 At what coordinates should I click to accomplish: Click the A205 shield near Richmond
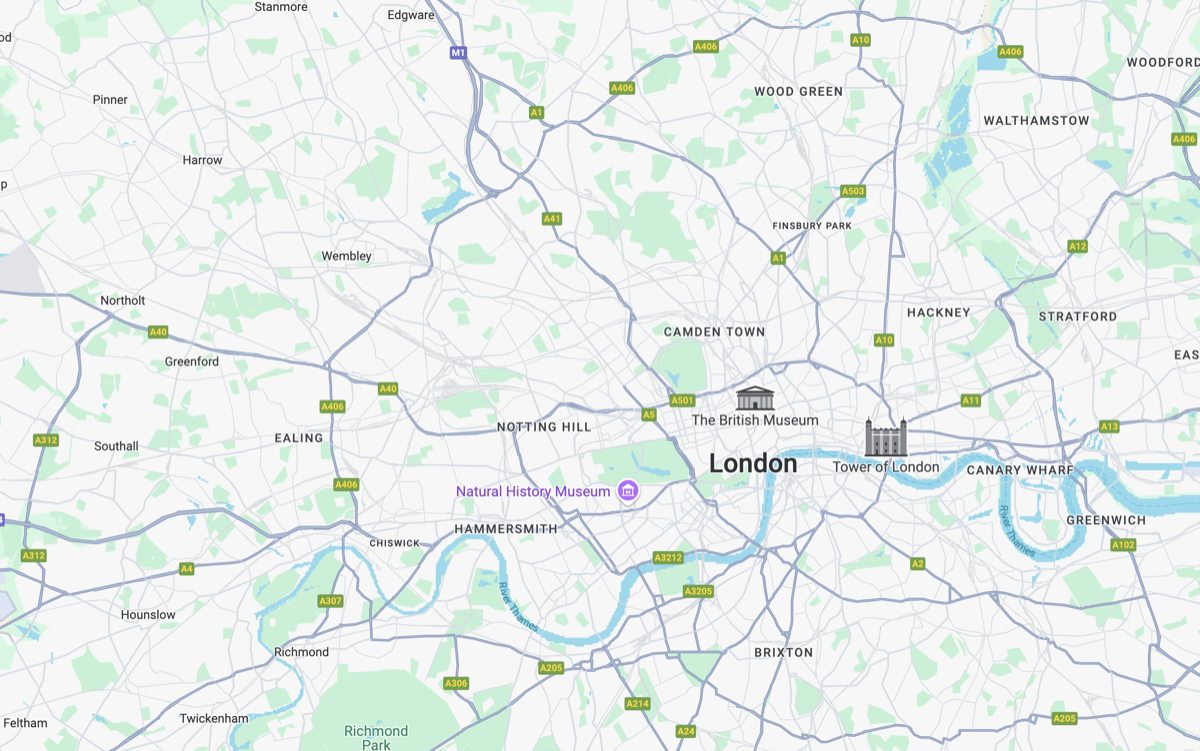point(551,668)
